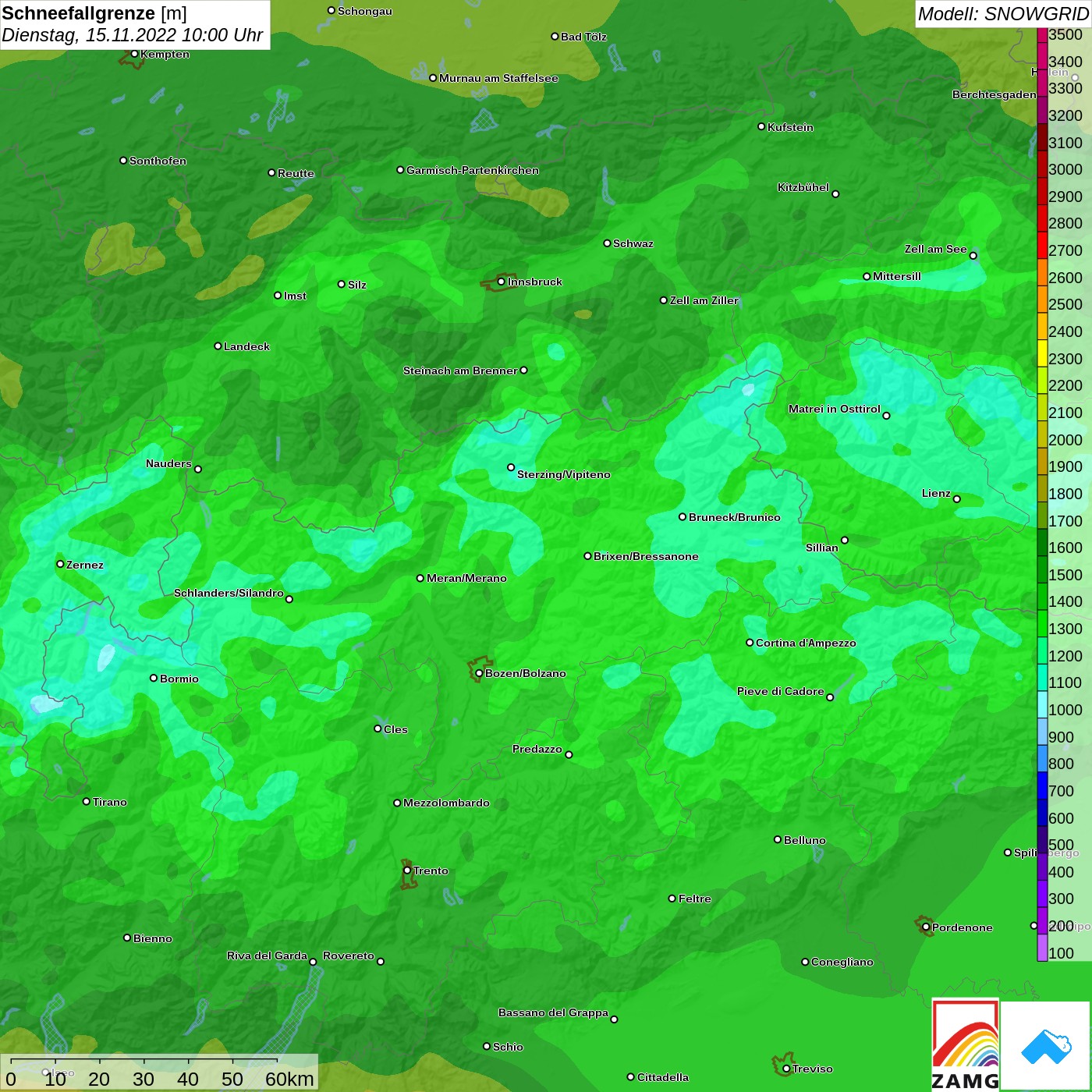Click the Imst label
Viewport: 1092px width, 1092px height.
tap(295, 296)
